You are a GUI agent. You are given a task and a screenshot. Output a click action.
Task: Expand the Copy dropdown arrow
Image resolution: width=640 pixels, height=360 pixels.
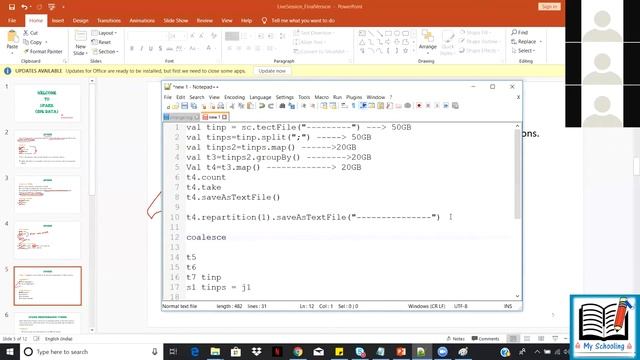(x=46, y=42)
